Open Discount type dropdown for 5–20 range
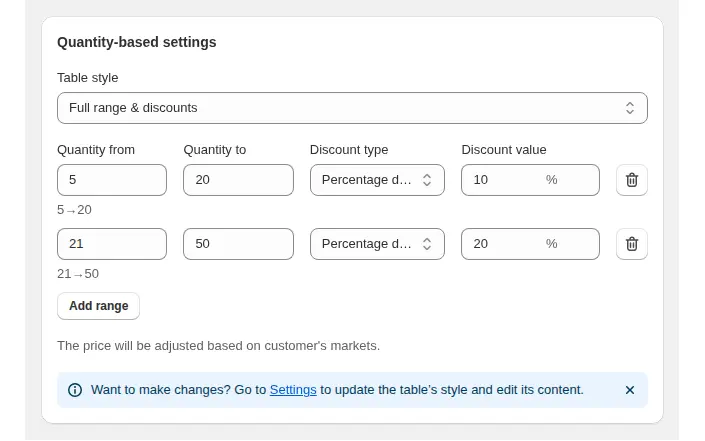The height and width of the screenshot is (441, 705). tap(377, 180)
